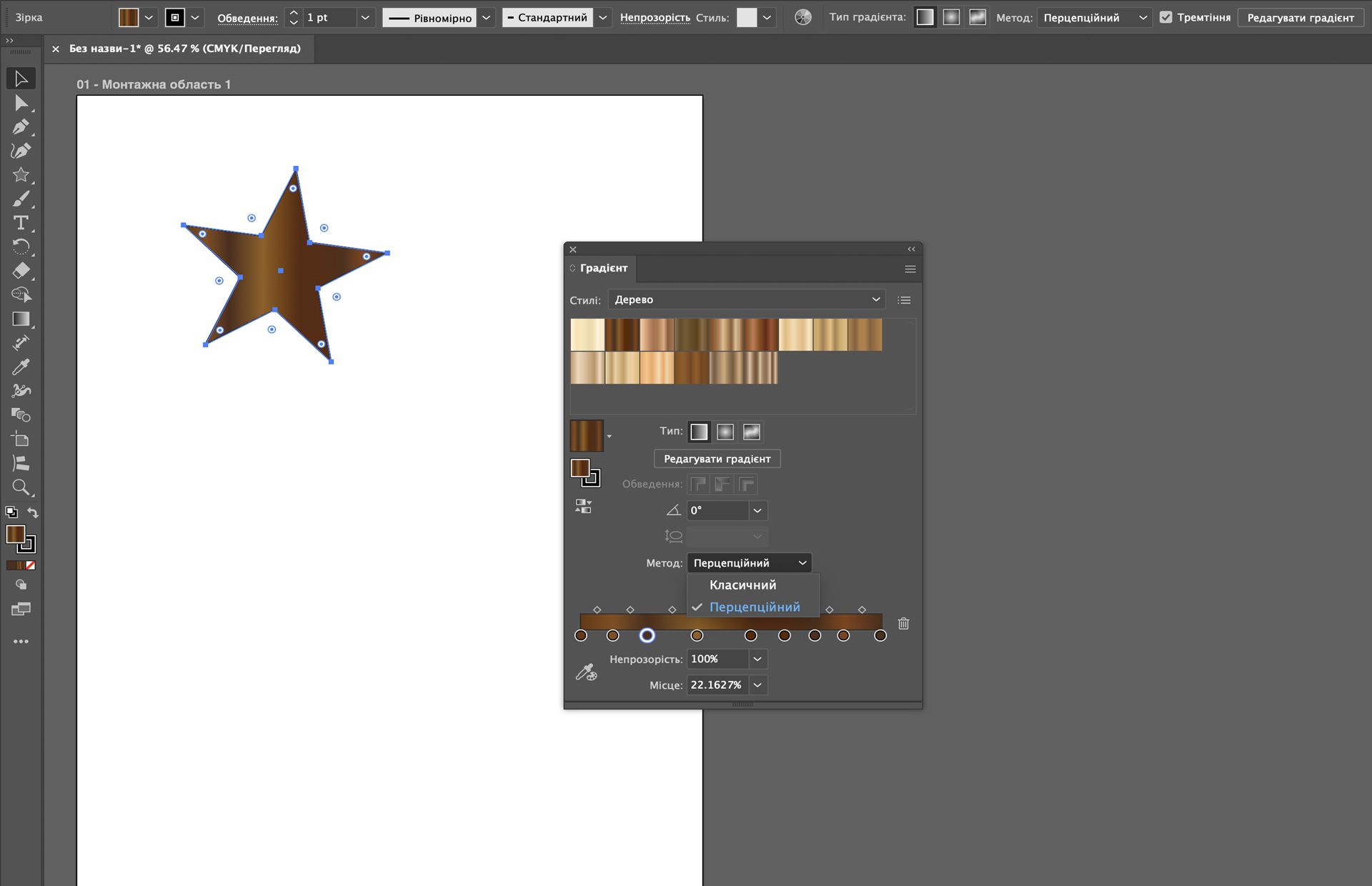Activate the Zoom tool
Image resolution: width=1372 pixels, height=886 pixels.
[x=21, y=487]
